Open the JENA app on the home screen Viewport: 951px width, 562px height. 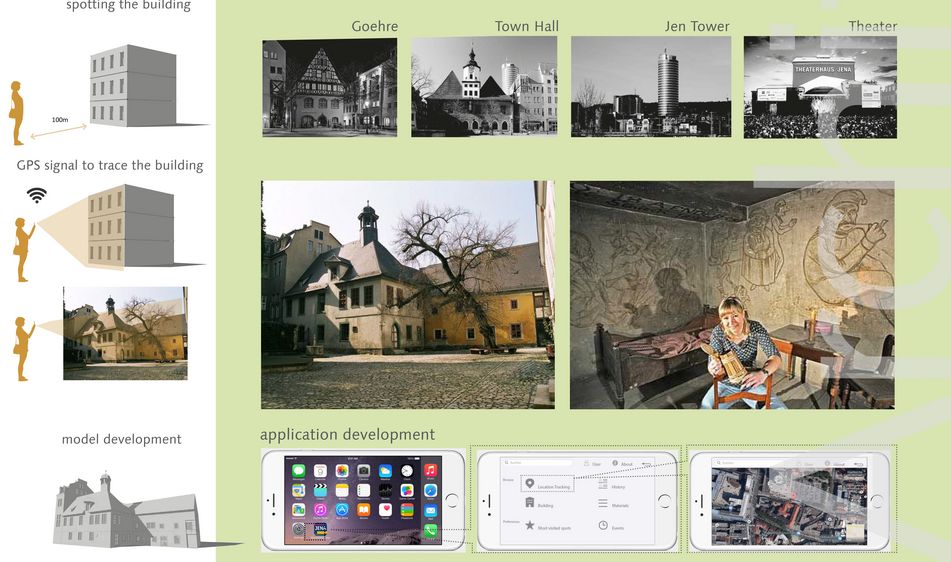coord(320,530)
